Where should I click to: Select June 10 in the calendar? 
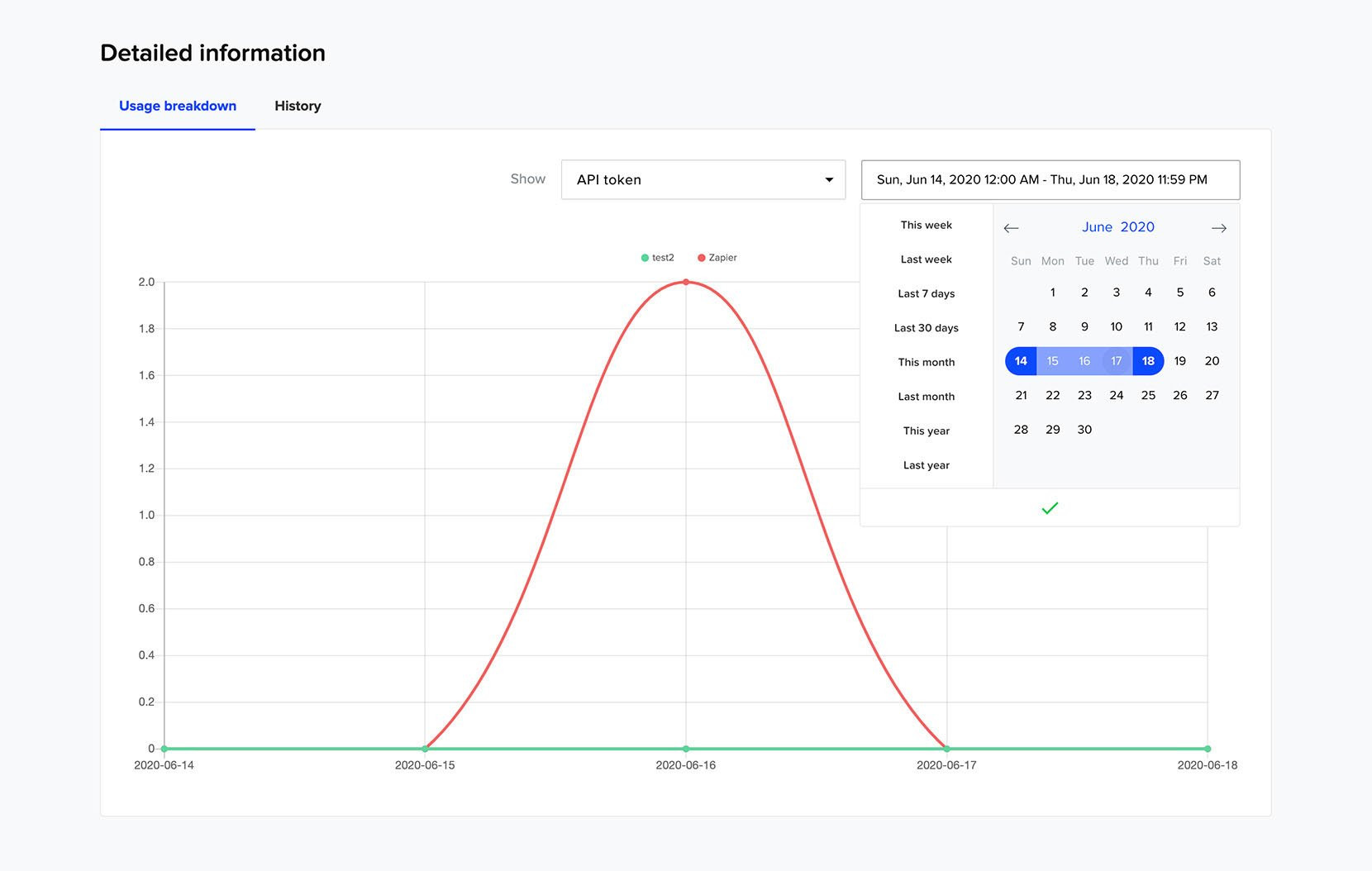coord(1117,326)
